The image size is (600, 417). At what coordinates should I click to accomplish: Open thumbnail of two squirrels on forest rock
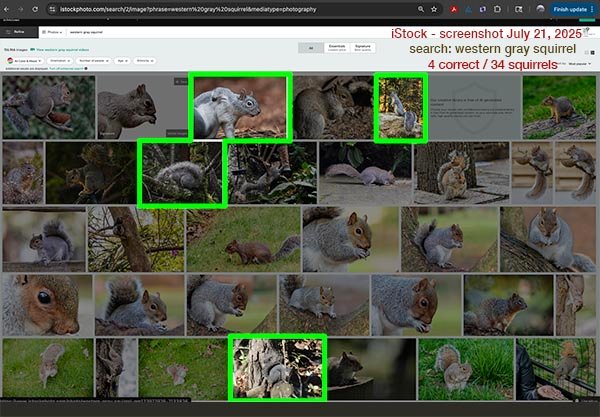(x=401, y=108)
